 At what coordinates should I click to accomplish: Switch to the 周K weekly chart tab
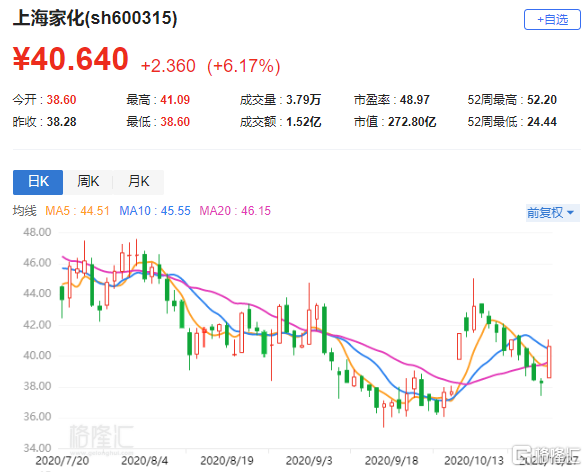pyautogui.click(x=88, y=182)
